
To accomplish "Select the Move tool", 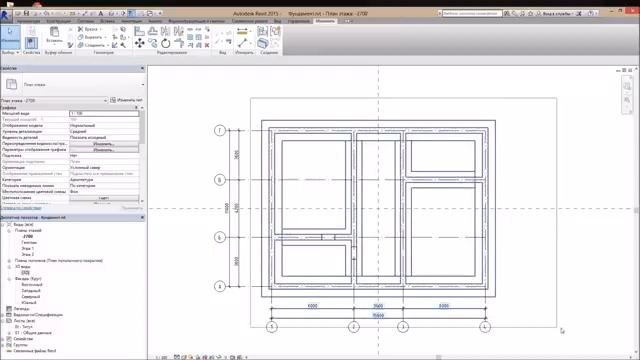I will pos(140,43).
